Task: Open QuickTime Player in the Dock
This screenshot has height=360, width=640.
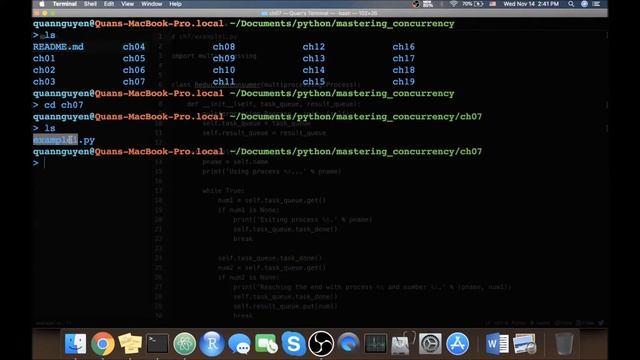Action: tap(348, 343)
